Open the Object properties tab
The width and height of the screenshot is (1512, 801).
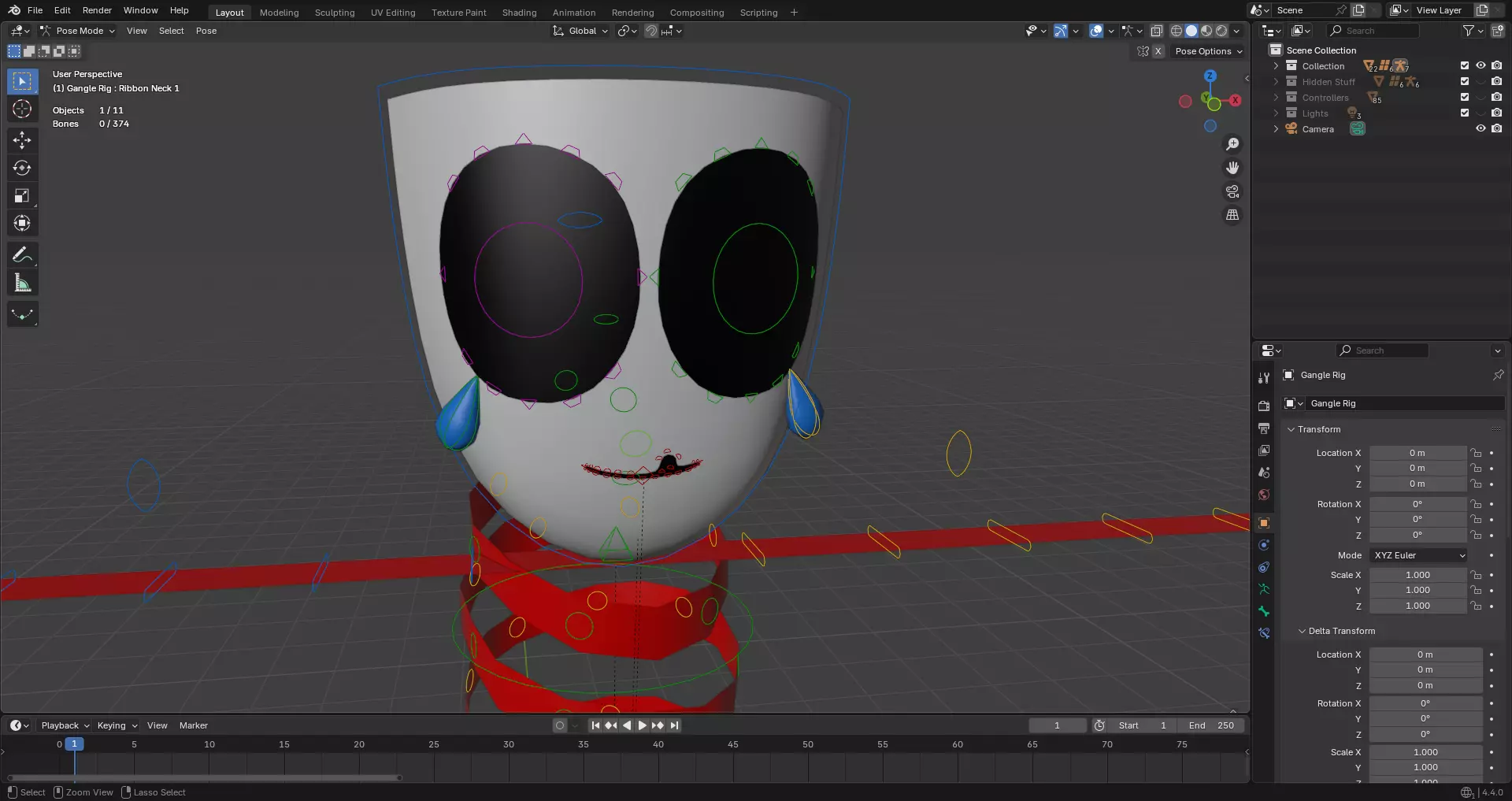coord(1264,523)
